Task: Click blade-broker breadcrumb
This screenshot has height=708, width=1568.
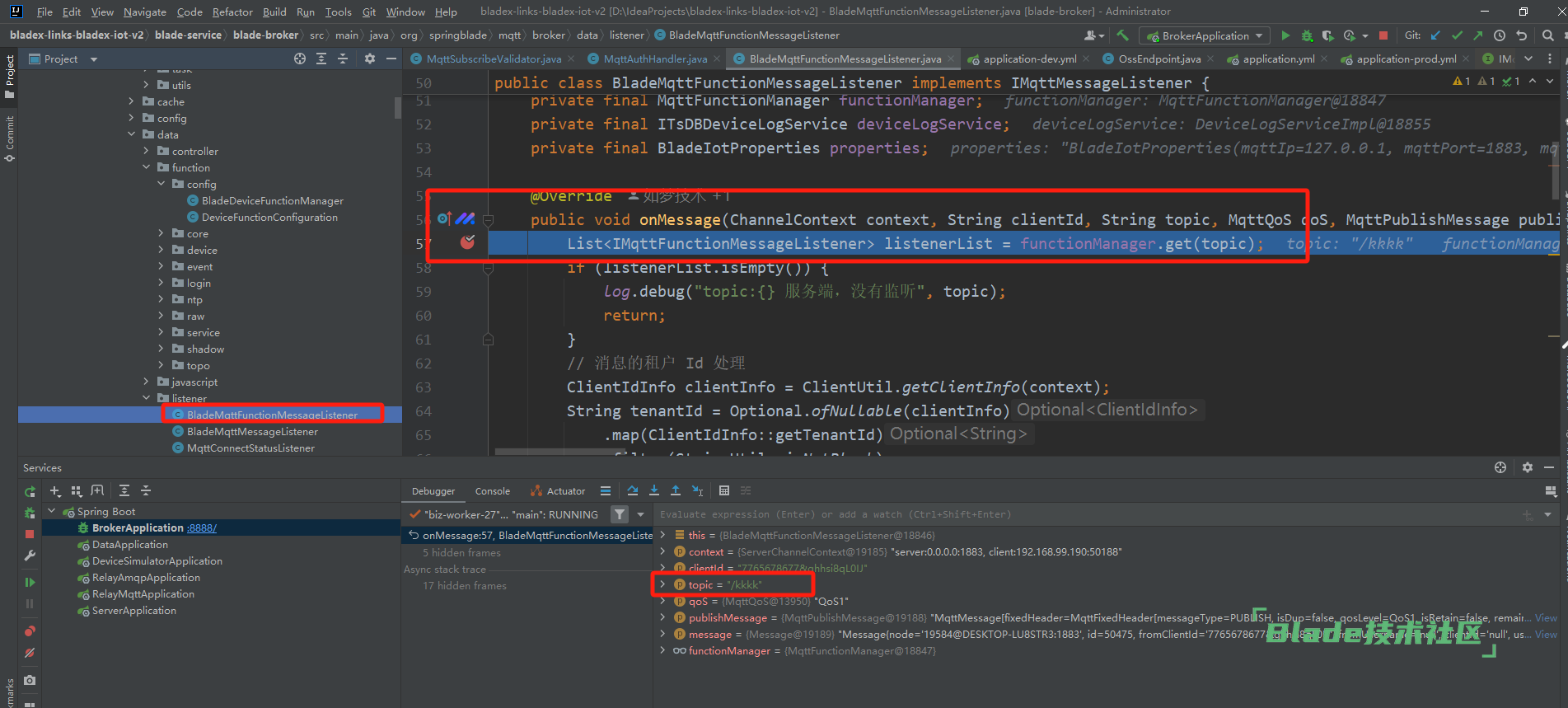Action: (x=265, y=35)
